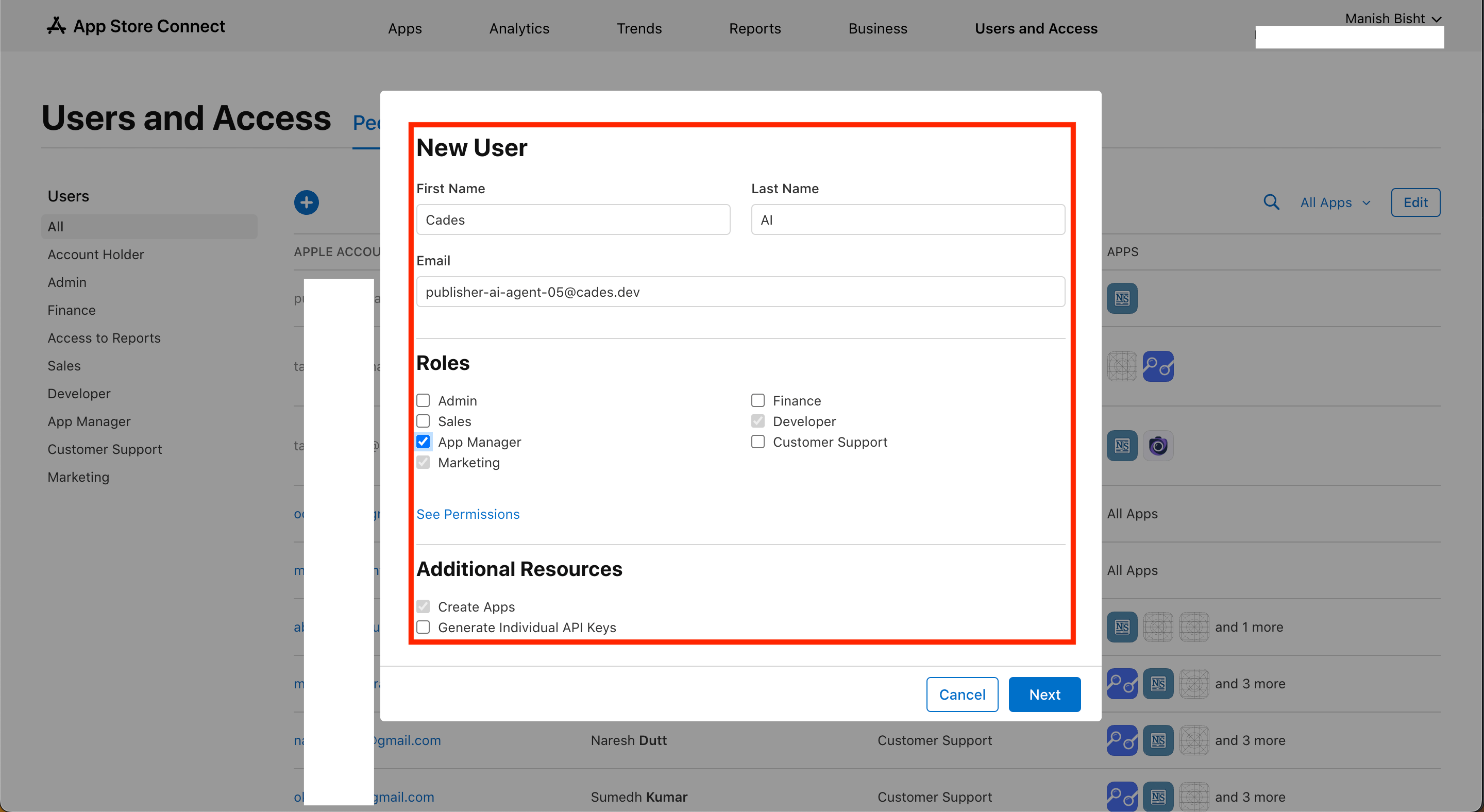Toggle the Developer role checkbox
Viewport: 1484px width, 812px height.
pyautogui.click(x=757, y=421)
